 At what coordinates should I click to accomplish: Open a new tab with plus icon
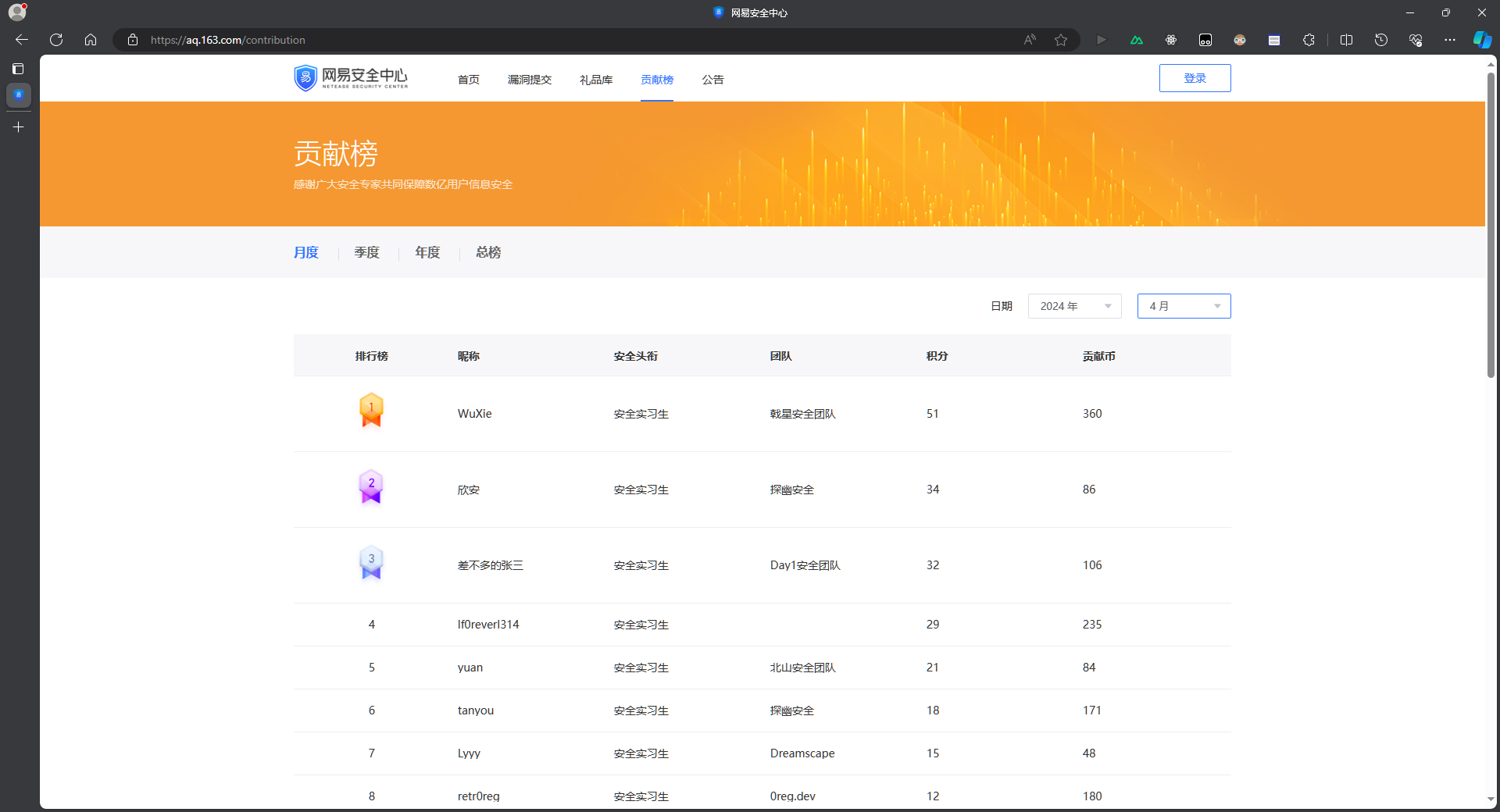(18, 126)
